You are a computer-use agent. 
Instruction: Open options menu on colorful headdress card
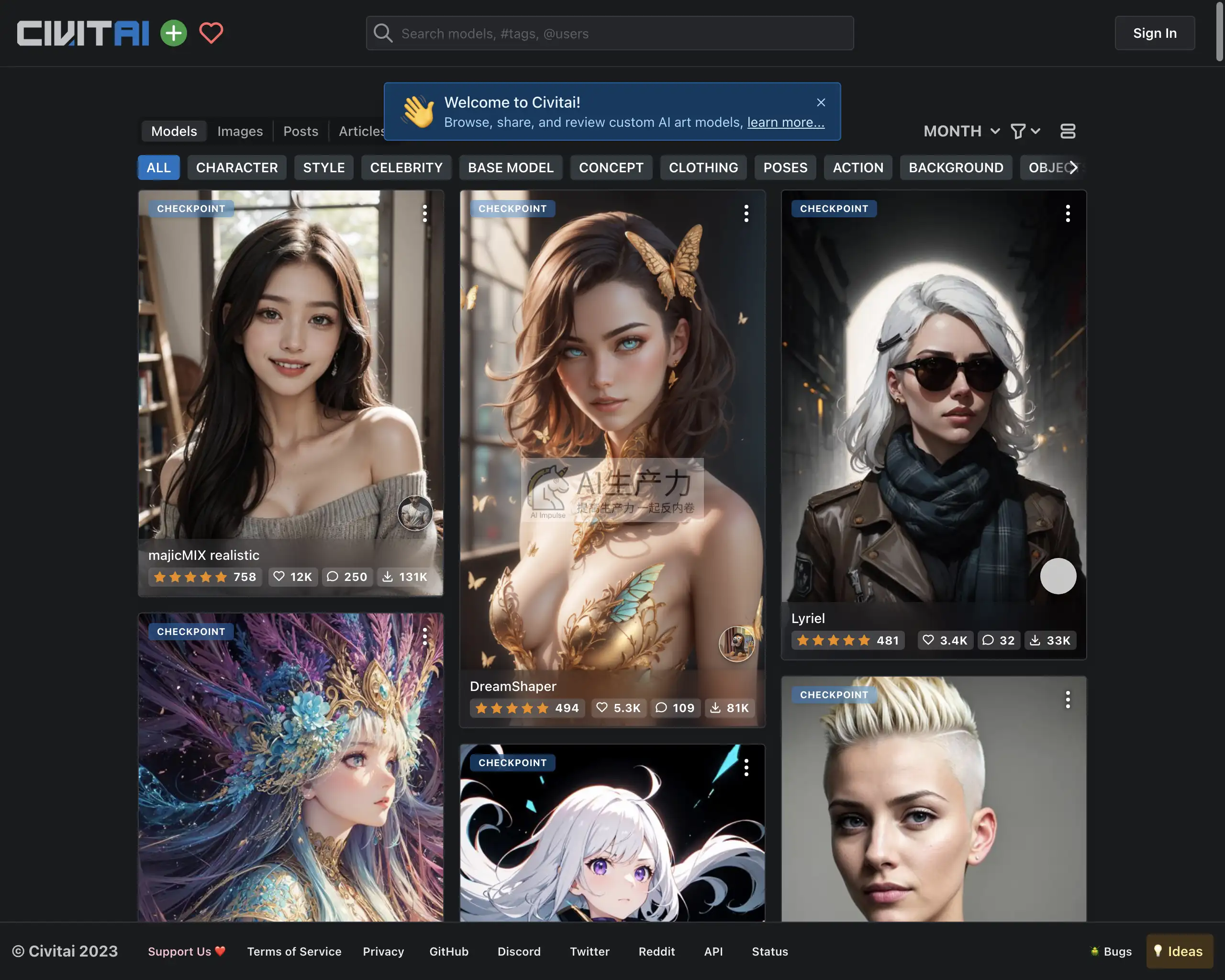pos(424,636)
